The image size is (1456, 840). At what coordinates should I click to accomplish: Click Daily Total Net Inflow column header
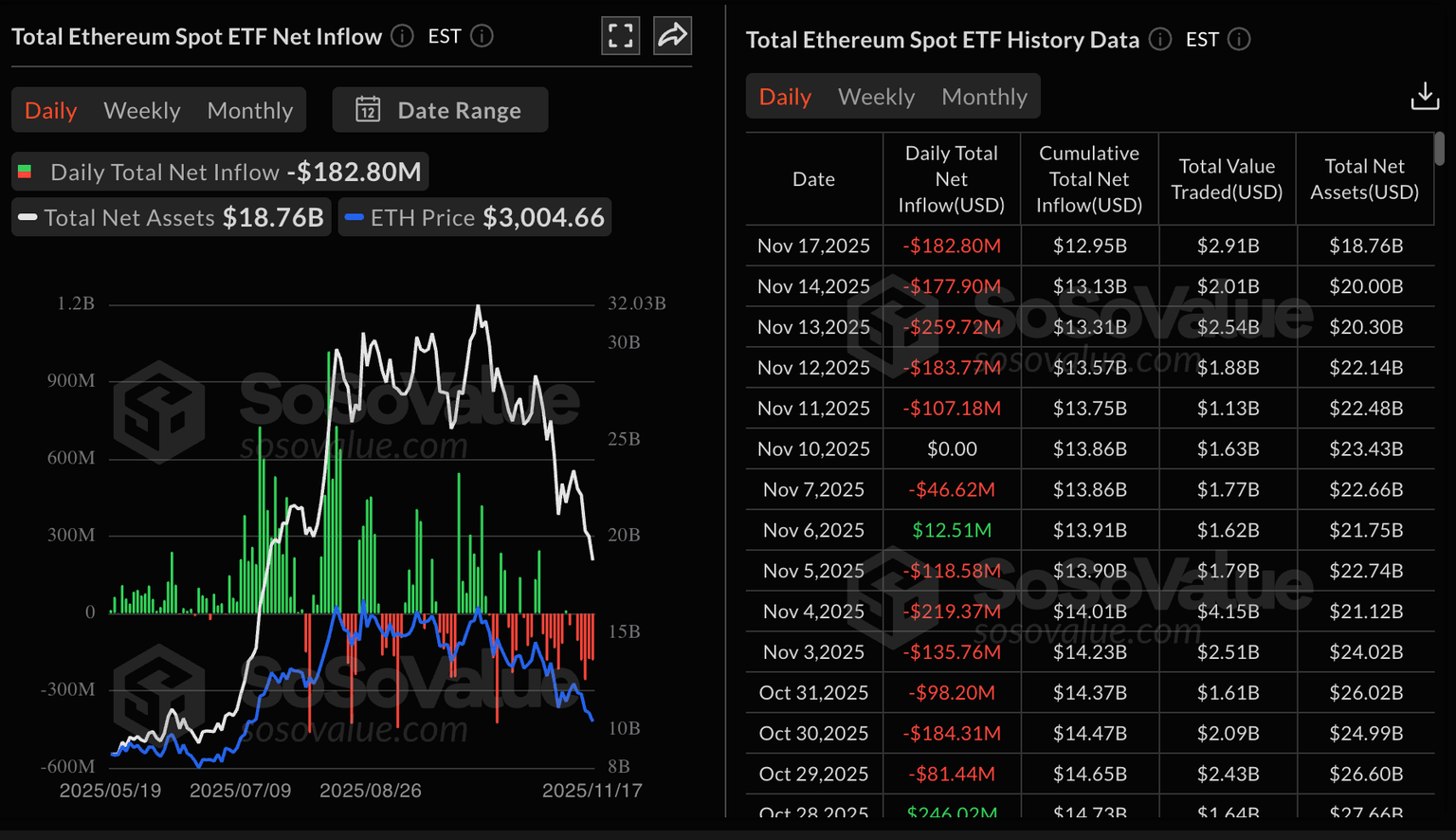(x=951, y=179)
